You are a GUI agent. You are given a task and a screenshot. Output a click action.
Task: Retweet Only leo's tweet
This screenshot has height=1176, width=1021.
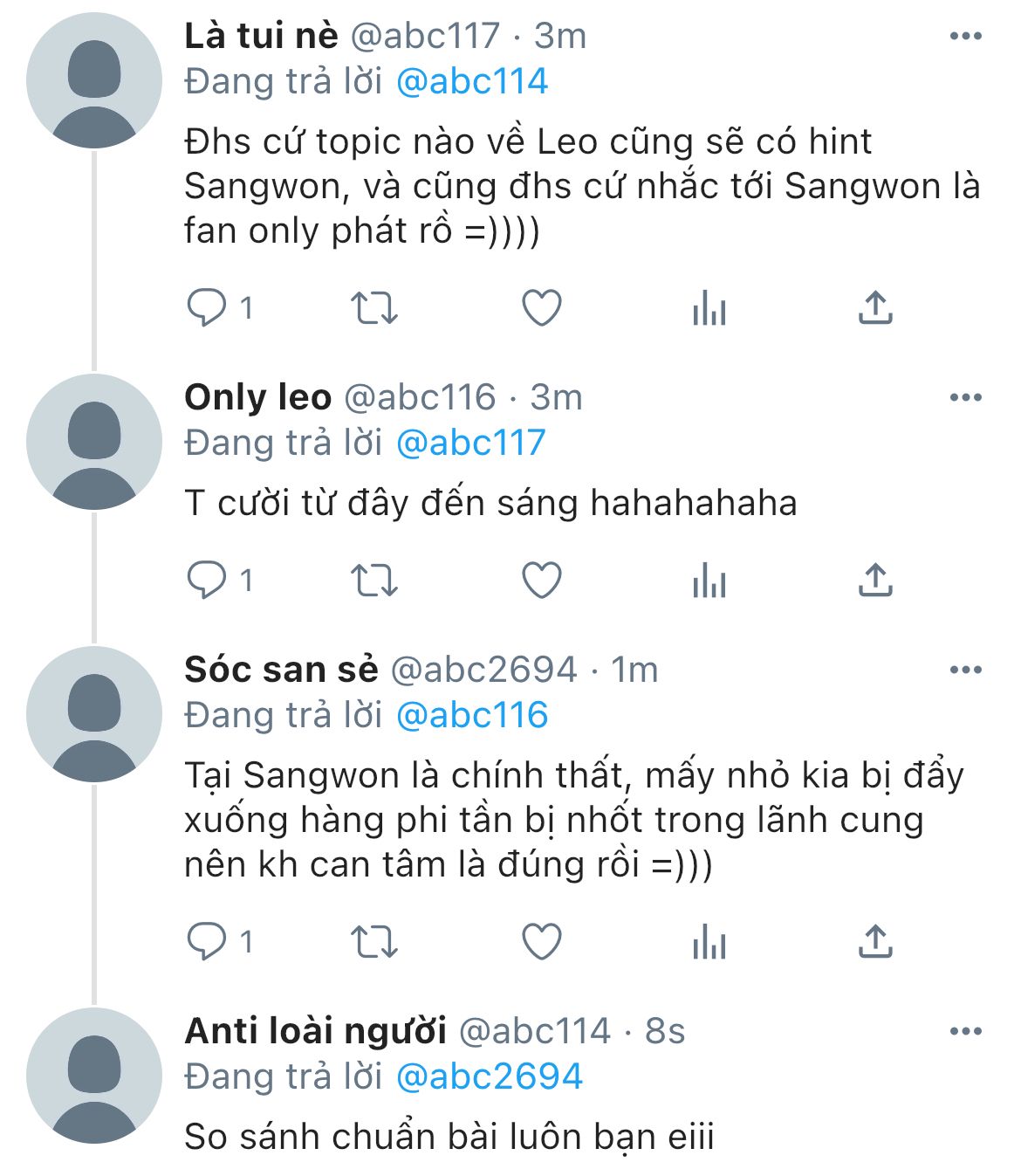373,581
